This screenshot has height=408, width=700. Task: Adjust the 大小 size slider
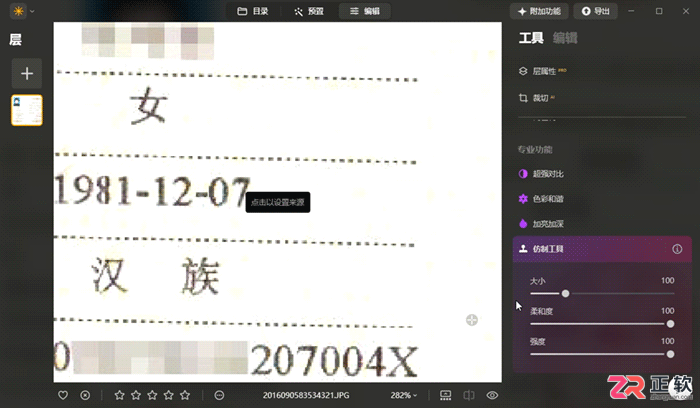coord(565,293)
